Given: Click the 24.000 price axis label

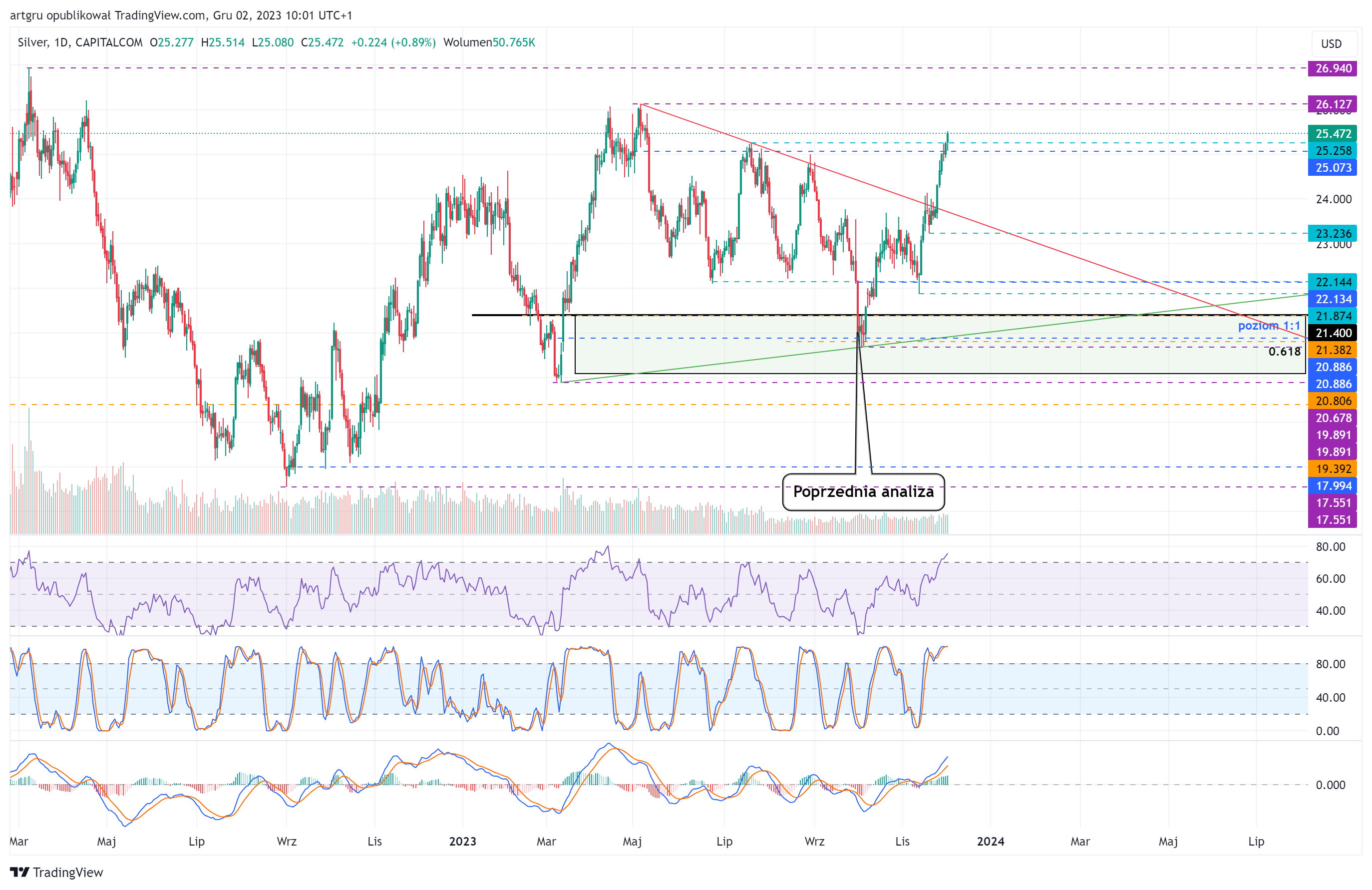Looking at the screenshot, I should point(1334,199).
